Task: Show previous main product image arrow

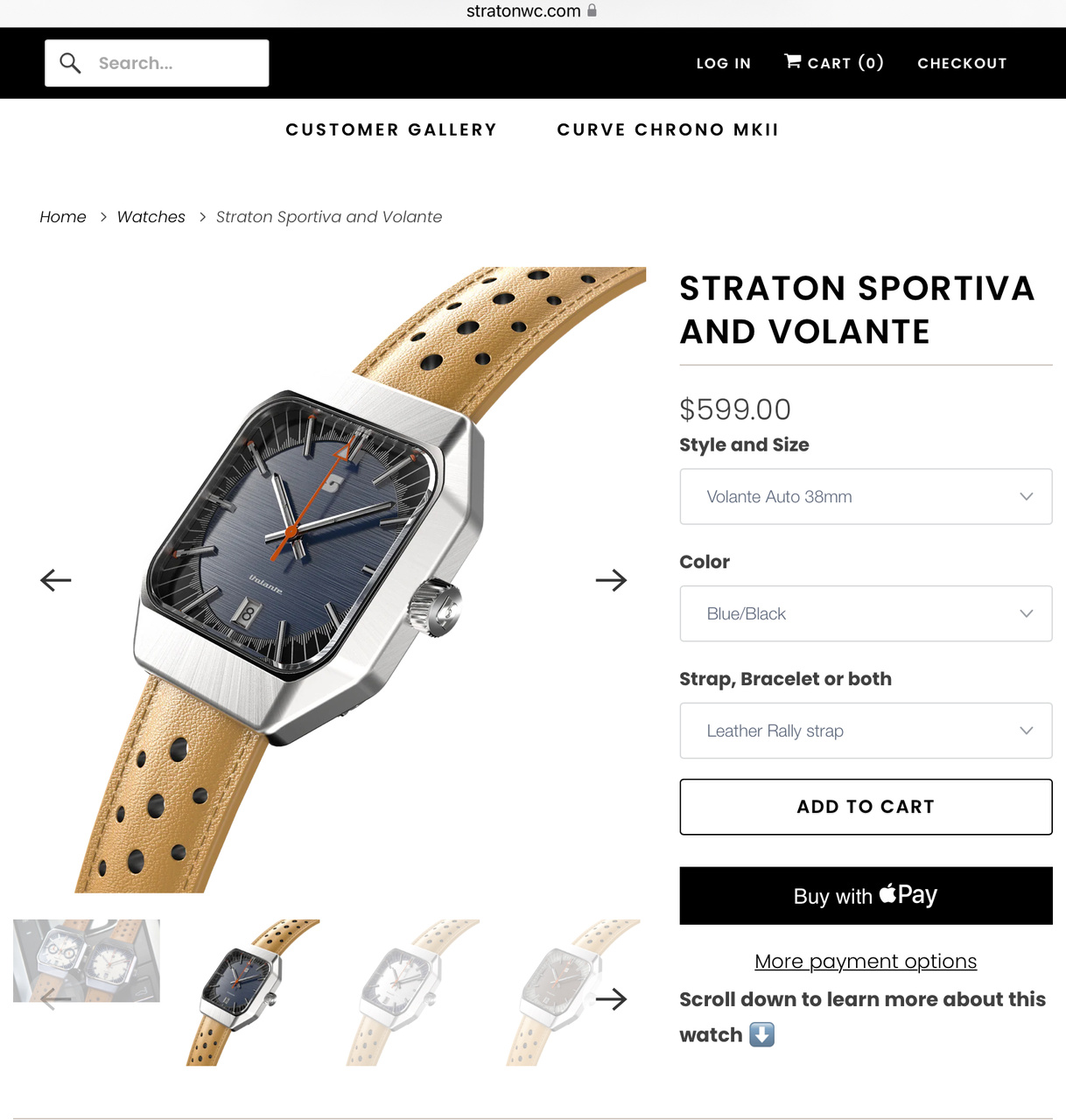Action: [x=56, y=580]
